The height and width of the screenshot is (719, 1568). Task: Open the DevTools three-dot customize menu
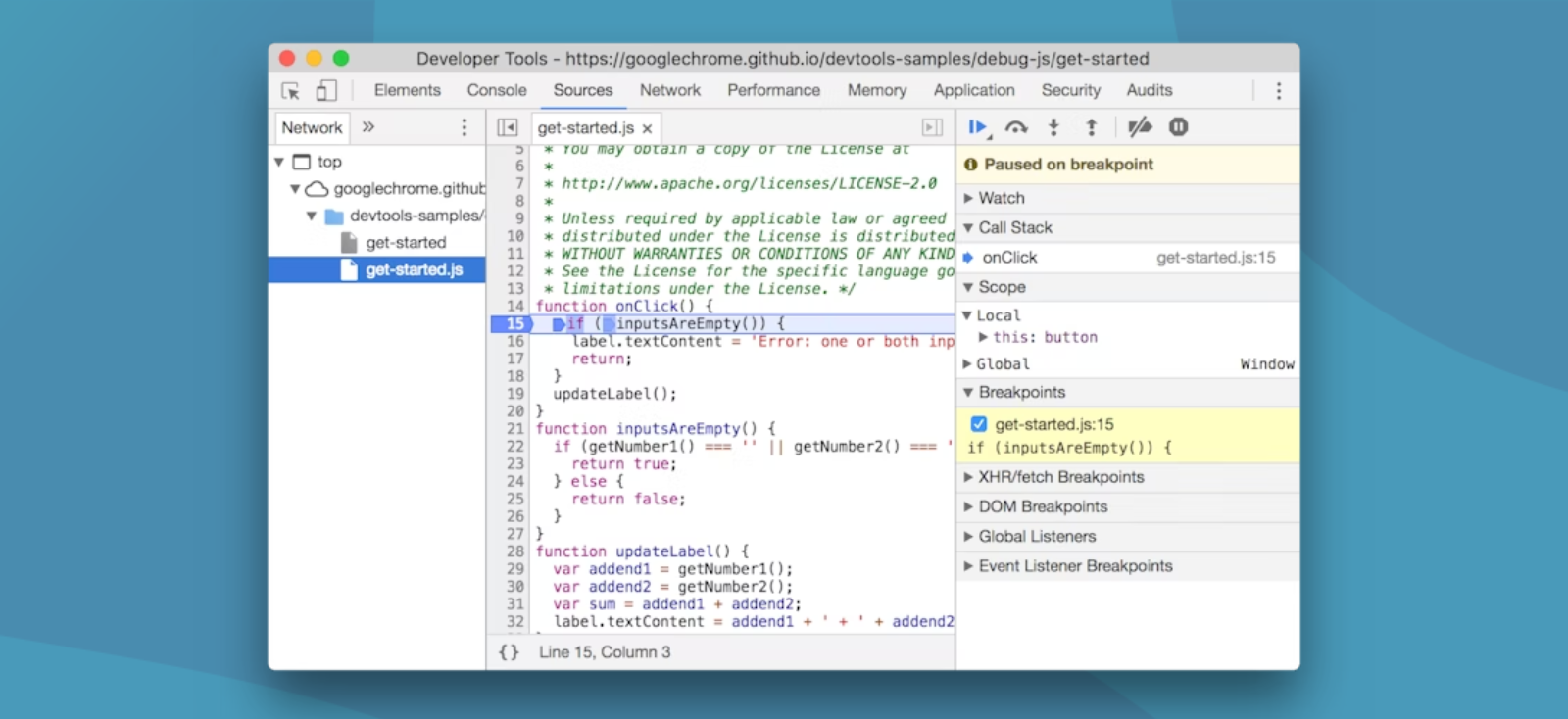pos(1278,91)
